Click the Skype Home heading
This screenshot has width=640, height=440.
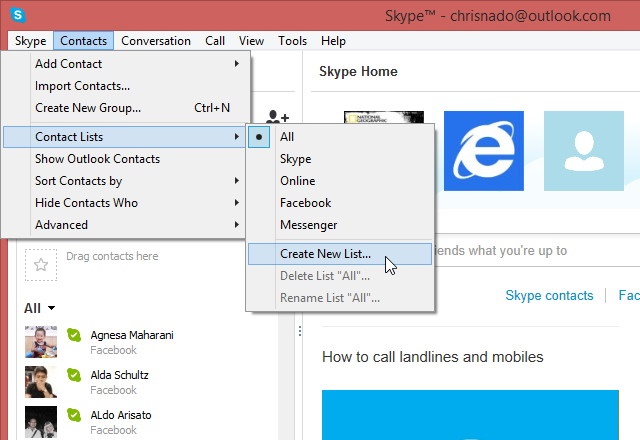(x=358, y=71)
